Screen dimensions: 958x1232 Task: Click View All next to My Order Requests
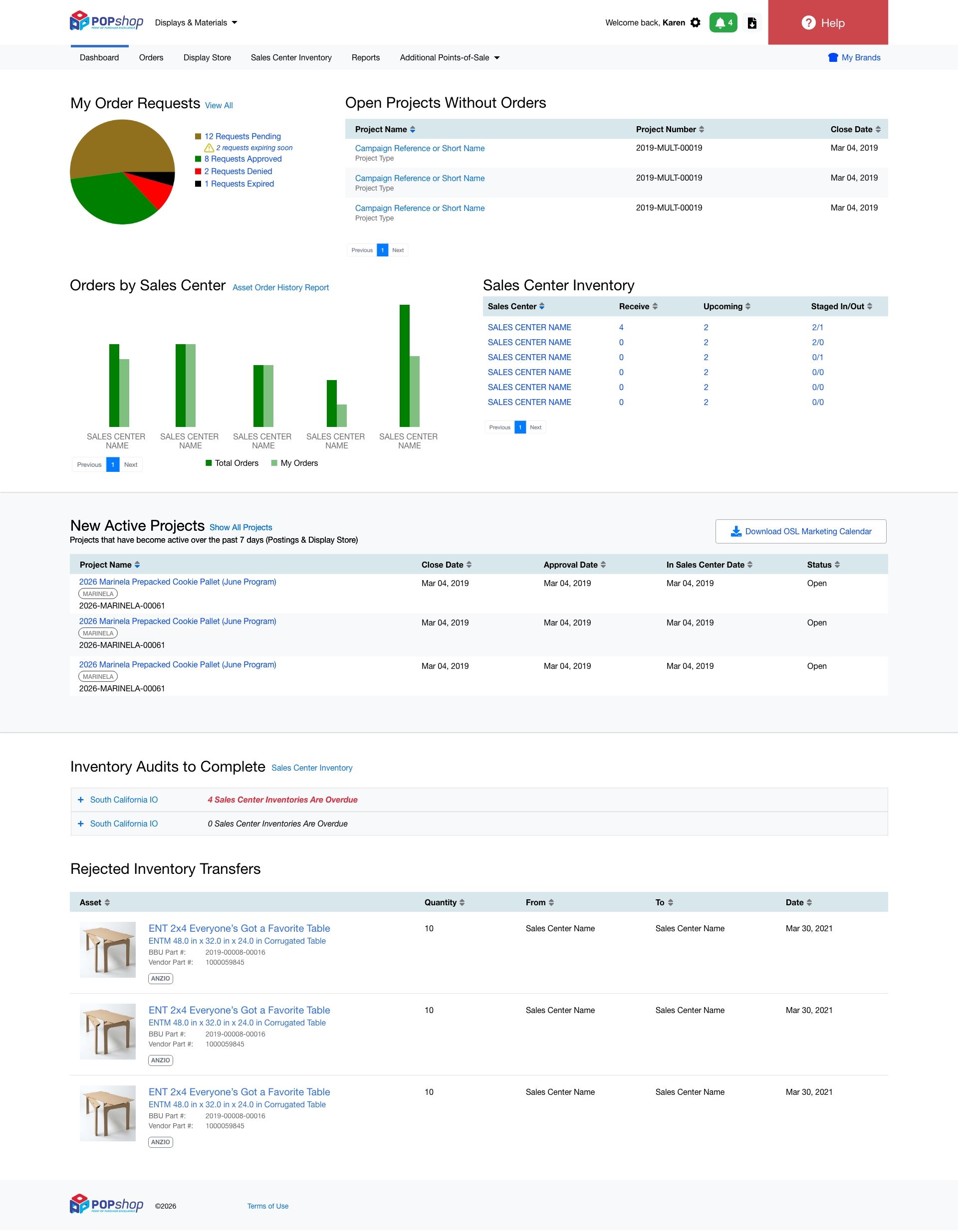click(x=219, y=105)
